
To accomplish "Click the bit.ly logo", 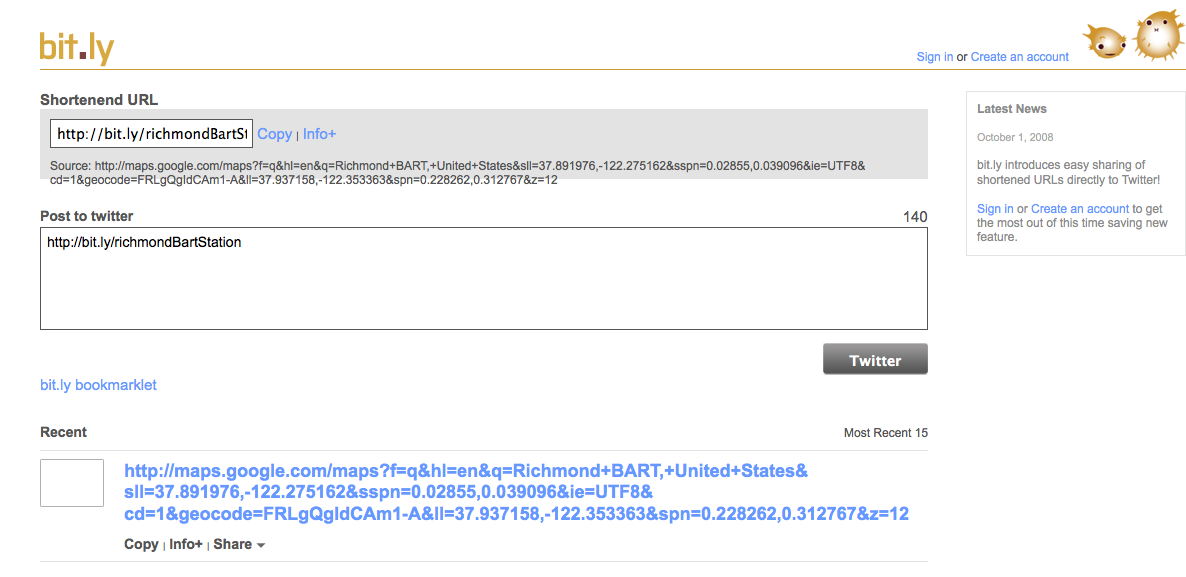I will click(x=76, y=47).
